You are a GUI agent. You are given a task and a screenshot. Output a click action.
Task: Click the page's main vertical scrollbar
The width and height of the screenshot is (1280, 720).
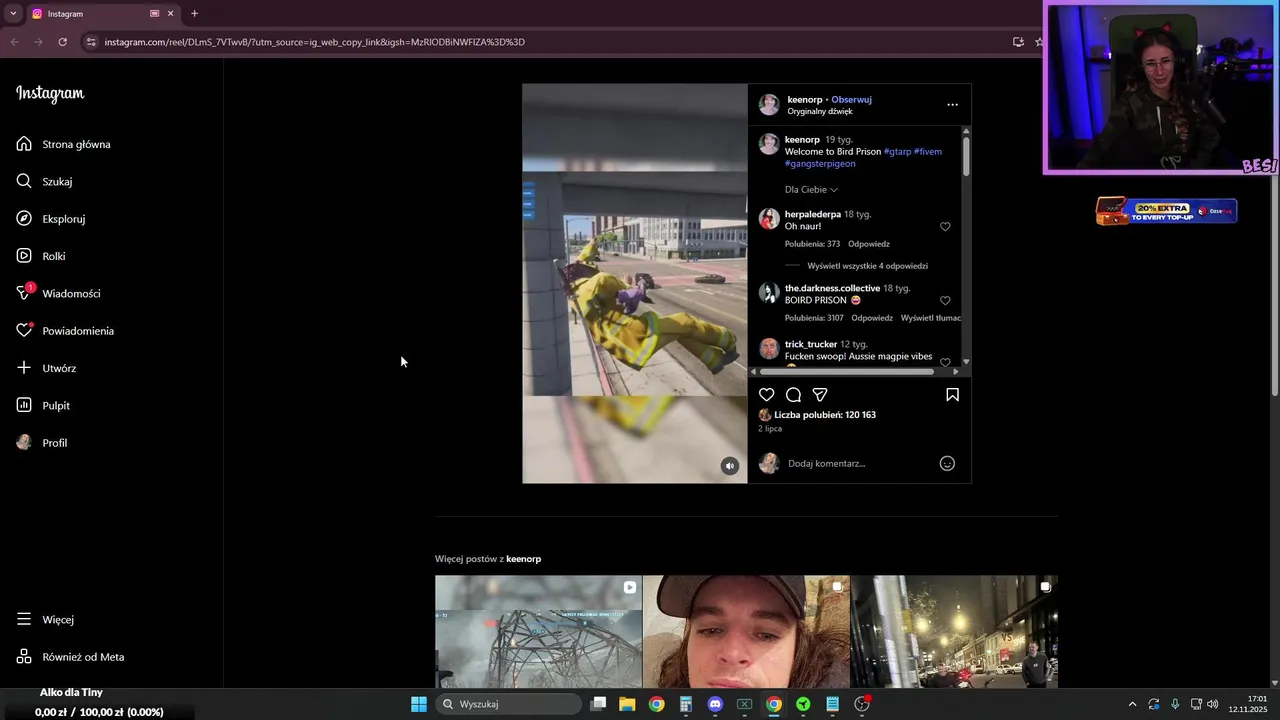coord(1274,230)
